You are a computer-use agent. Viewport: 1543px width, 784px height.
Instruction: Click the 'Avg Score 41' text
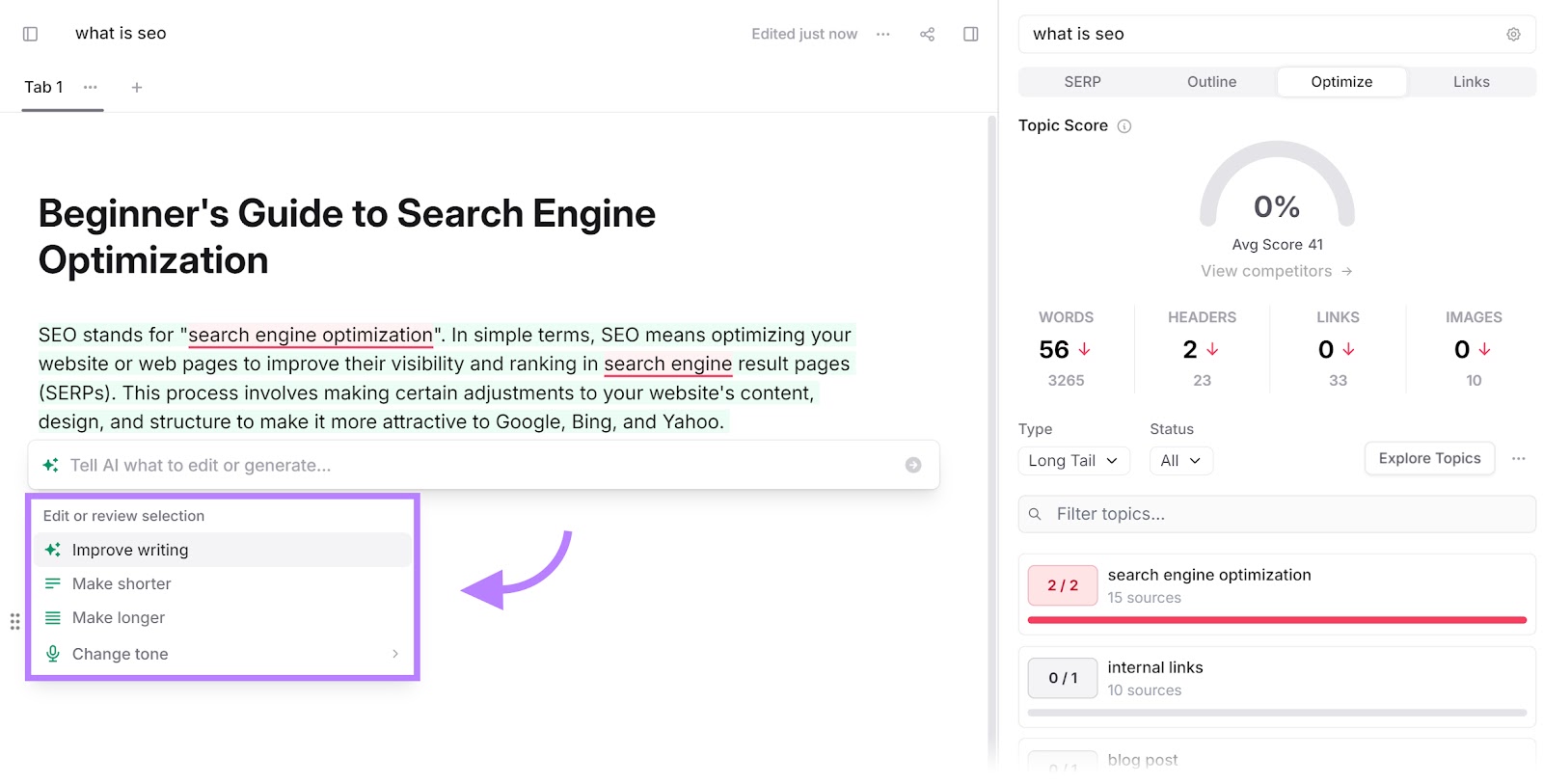coord(1277,245)
